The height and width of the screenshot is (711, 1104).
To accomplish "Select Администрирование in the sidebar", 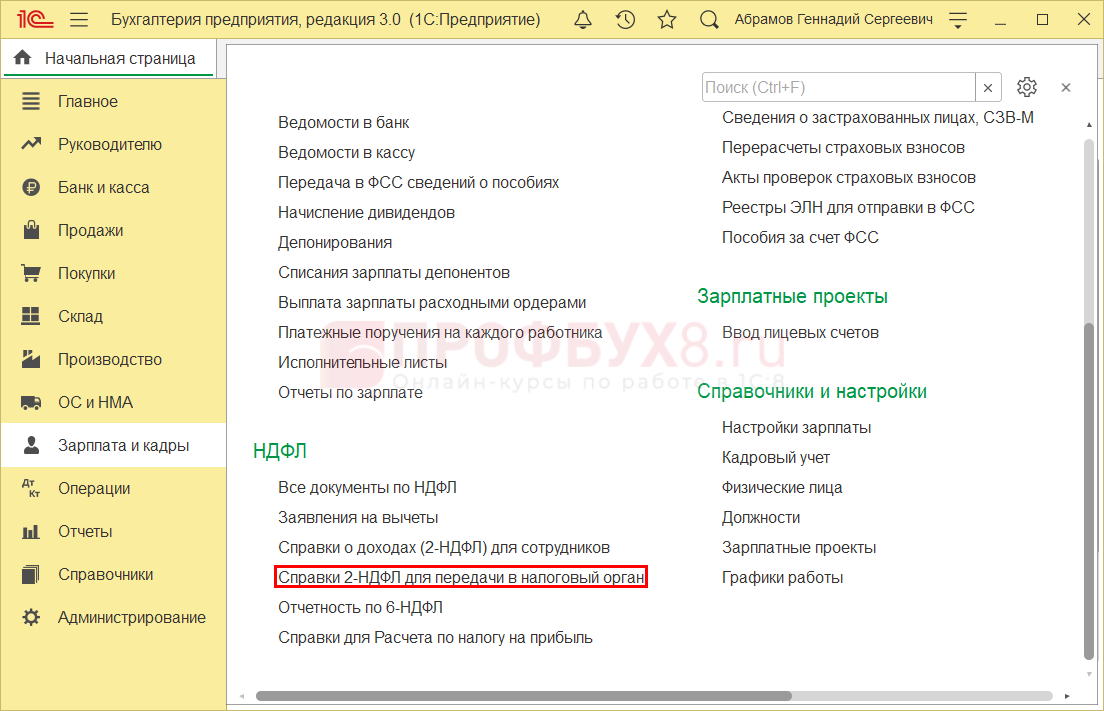I will pos(131,617).
